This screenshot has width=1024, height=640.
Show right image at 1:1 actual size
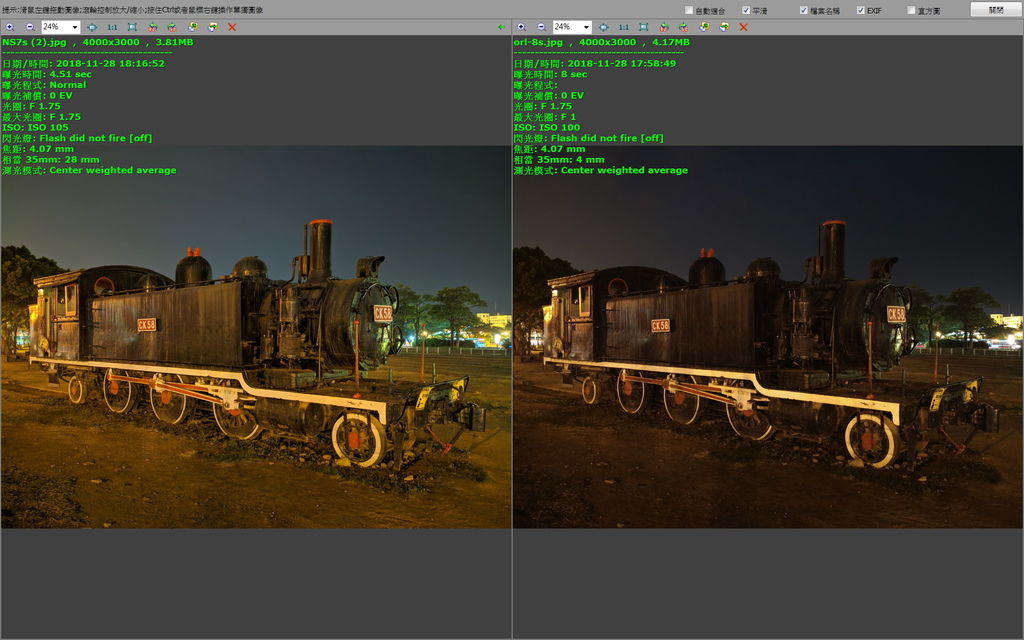[x=624, y=27]
